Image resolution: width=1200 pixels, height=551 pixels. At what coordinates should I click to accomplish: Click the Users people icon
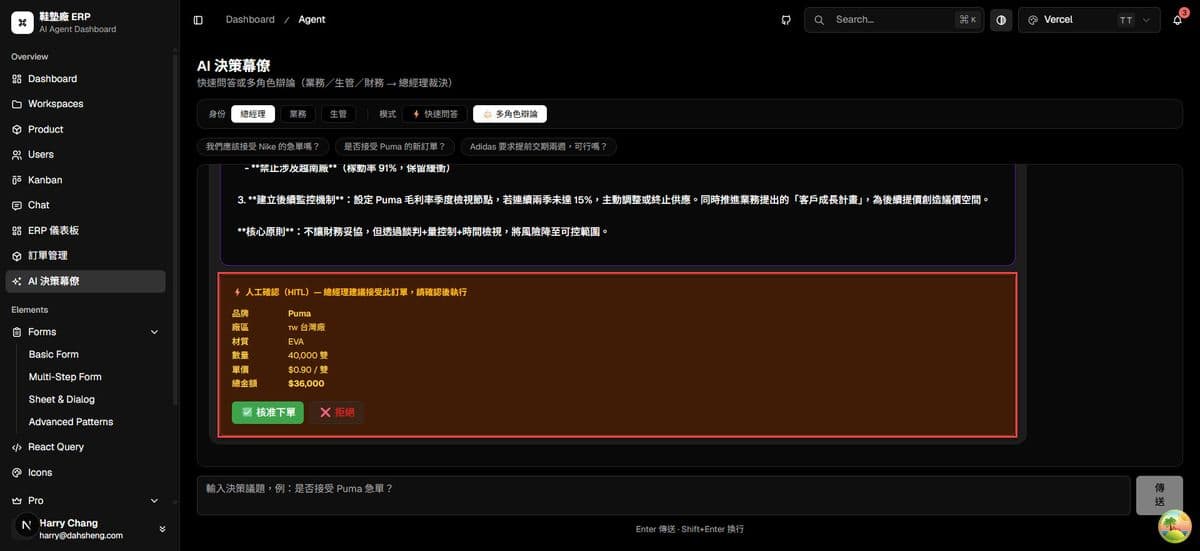click(17, 155)
